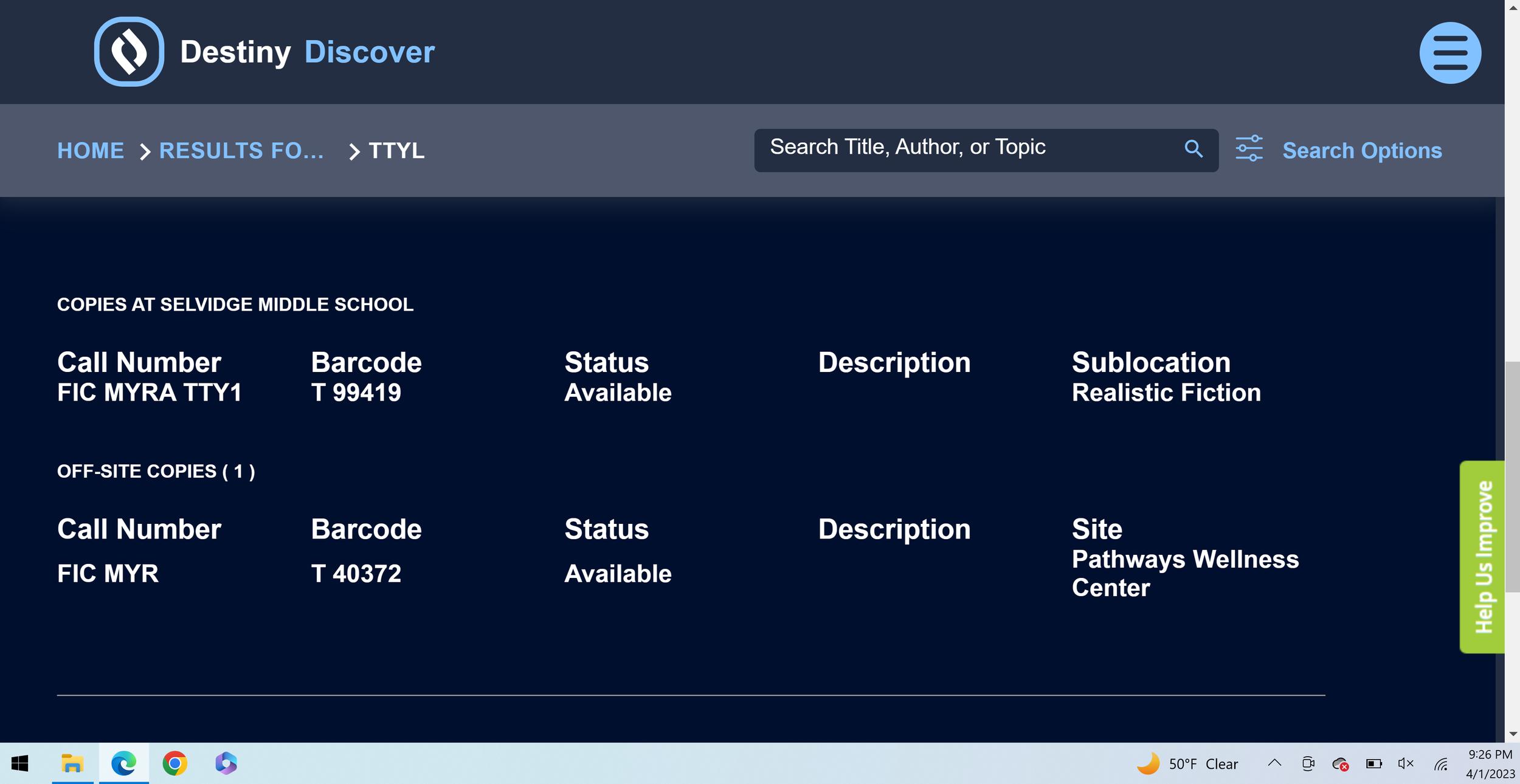Open Windows Start menu
The image size is (1520, 784).
(x=20, y=763)
